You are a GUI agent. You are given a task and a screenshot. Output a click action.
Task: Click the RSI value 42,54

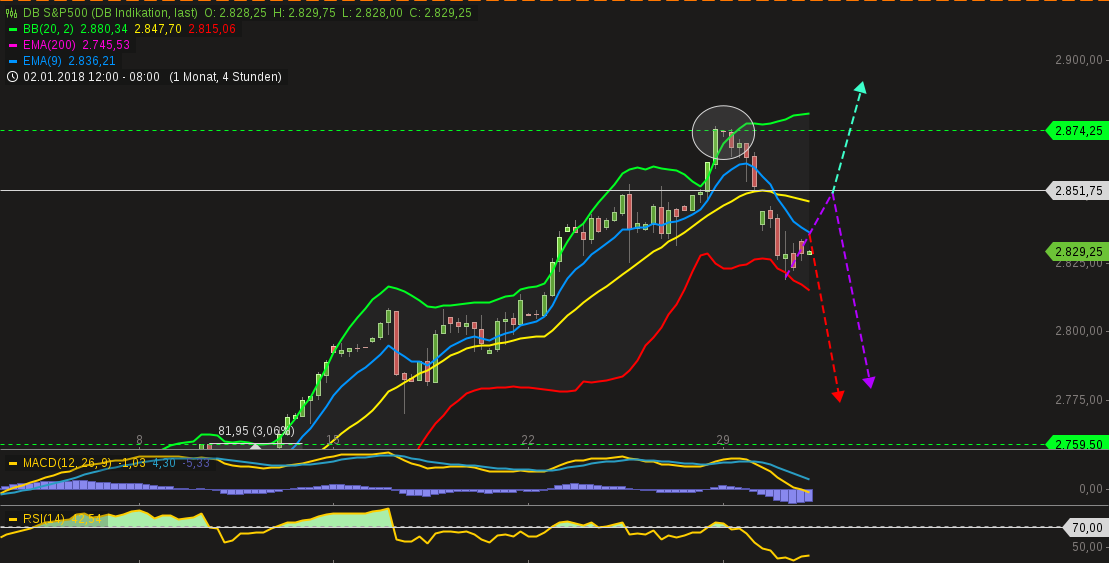pyautogui.click(x=87, y=519)
